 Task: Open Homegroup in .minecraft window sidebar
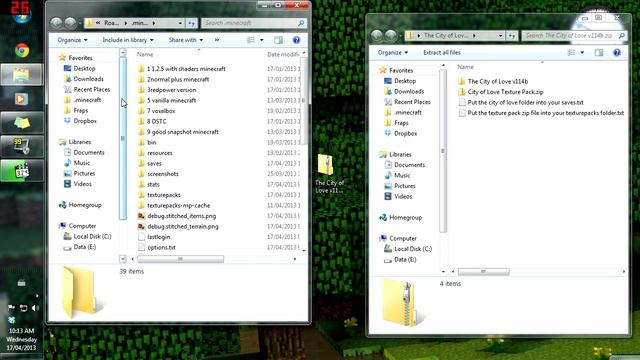(x=85, y=205)
